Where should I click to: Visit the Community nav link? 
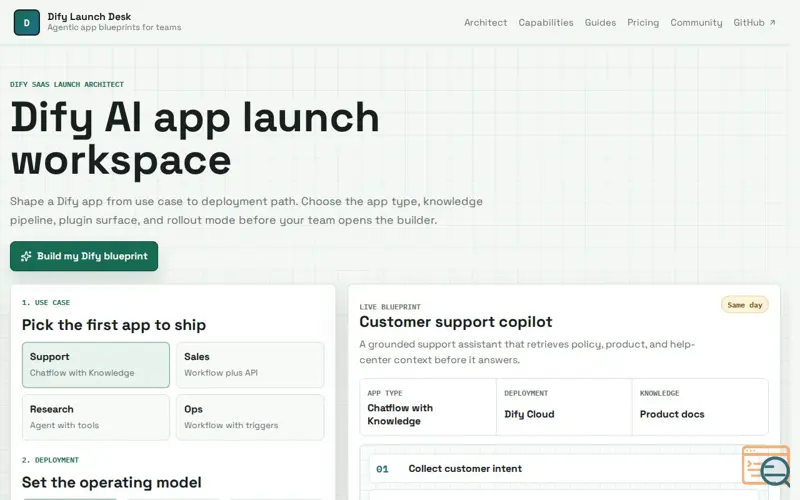[696, 22]
